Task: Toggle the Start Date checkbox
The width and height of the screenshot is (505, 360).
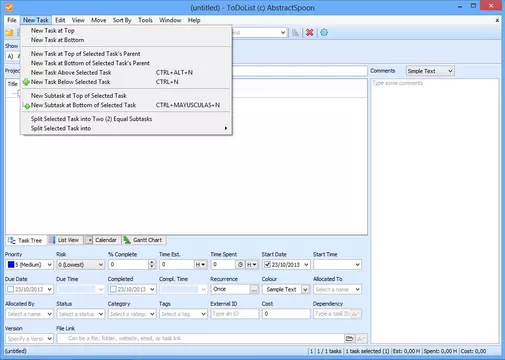Action: click(x=267, y=265)
